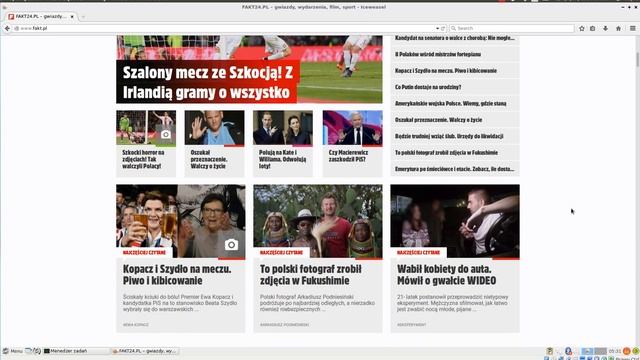
Task: Click the page vertical scrollbar thumb
Action: pos(637,59)
